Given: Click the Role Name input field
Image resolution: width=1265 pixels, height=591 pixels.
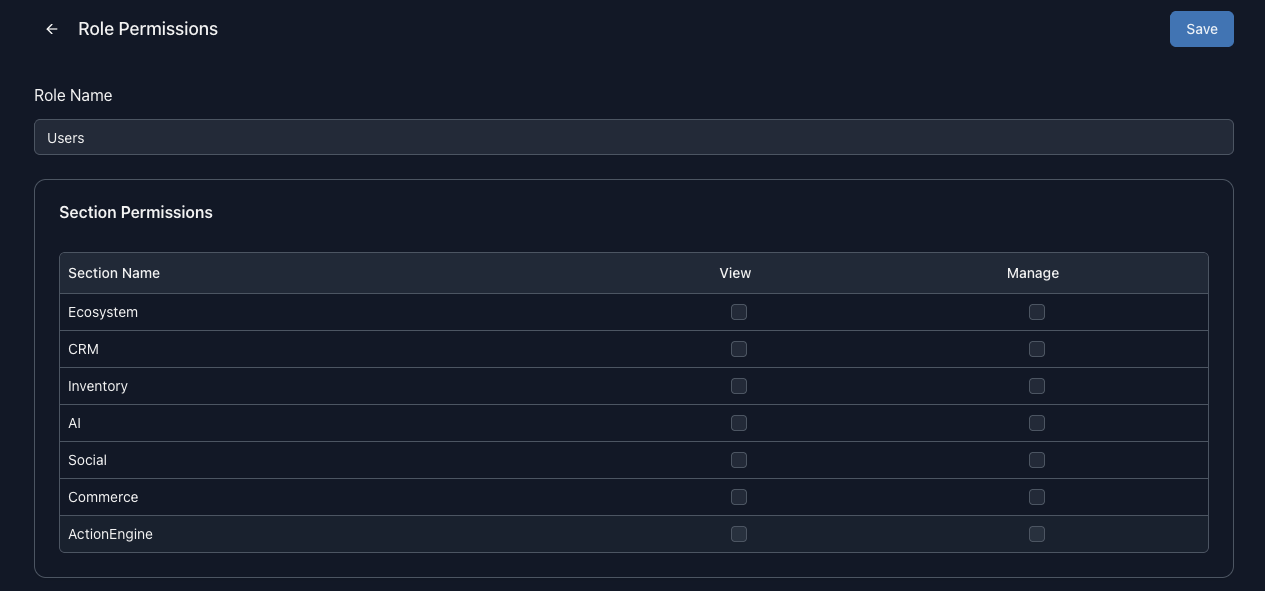Looking at the screenshot, I should tap(633, 137).
